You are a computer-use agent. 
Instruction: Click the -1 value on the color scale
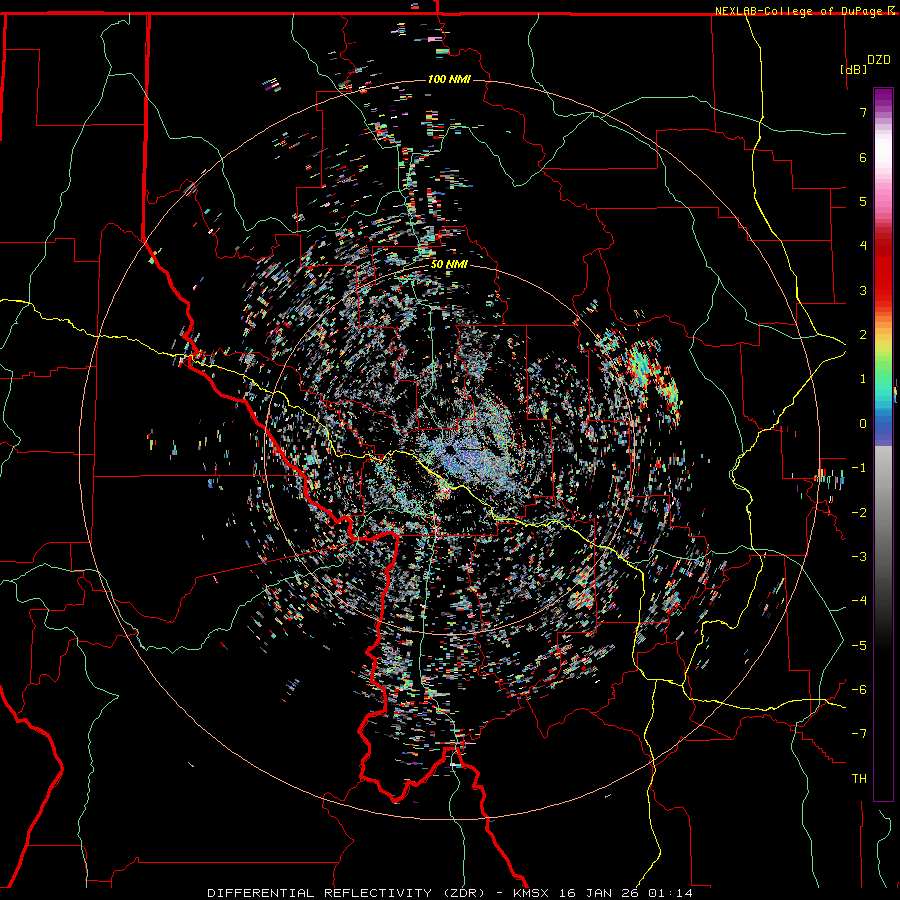click(859, 468)
